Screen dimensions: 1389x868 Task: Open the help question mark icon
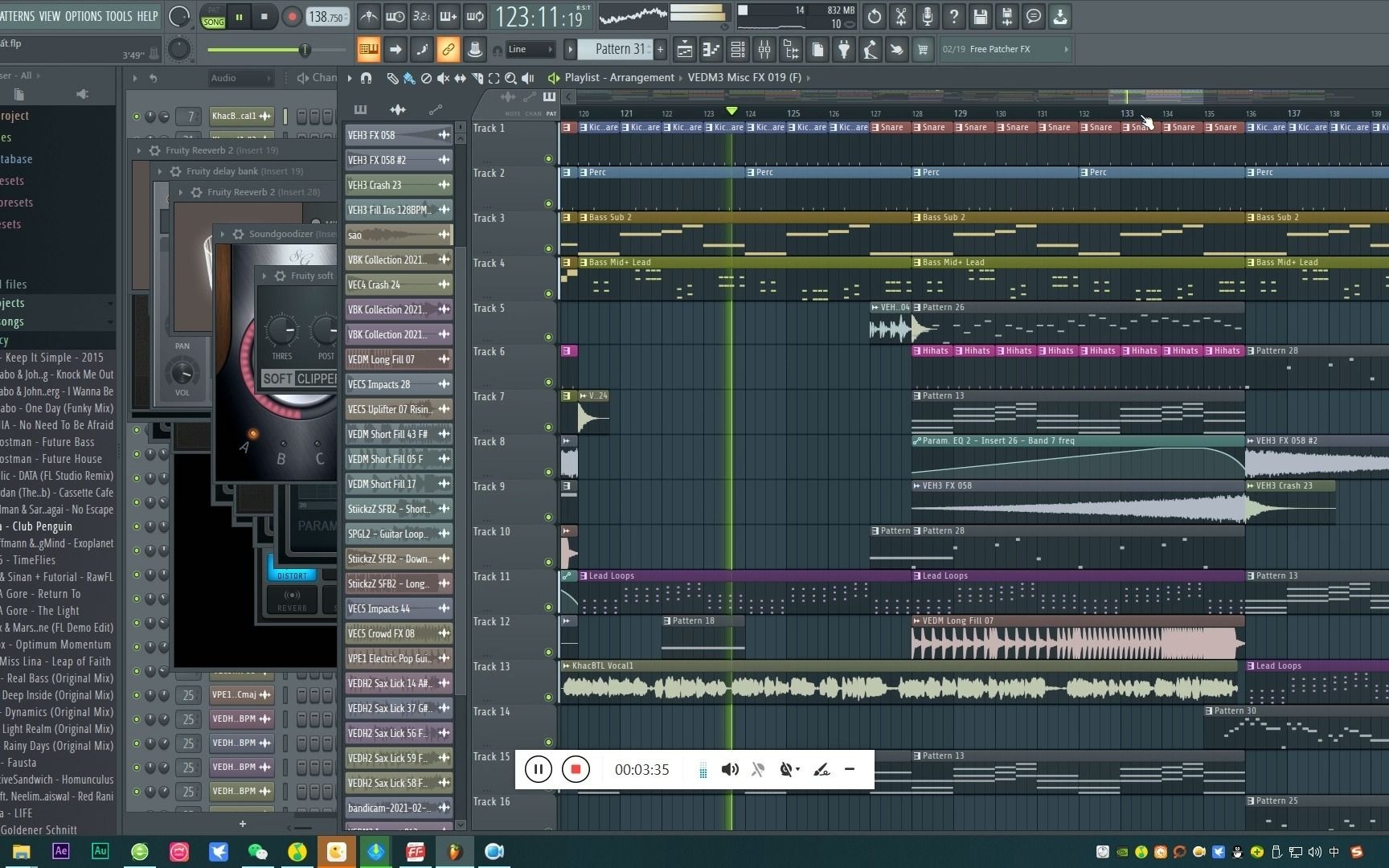coord(954,16)
